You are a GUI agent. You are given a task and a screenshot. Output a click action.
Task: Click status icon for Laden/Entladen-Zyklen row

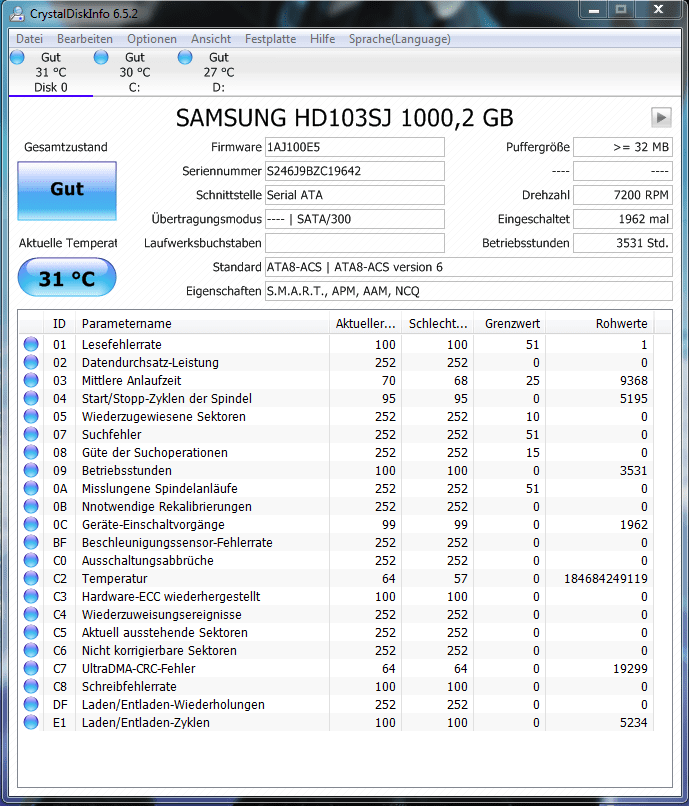31,722
